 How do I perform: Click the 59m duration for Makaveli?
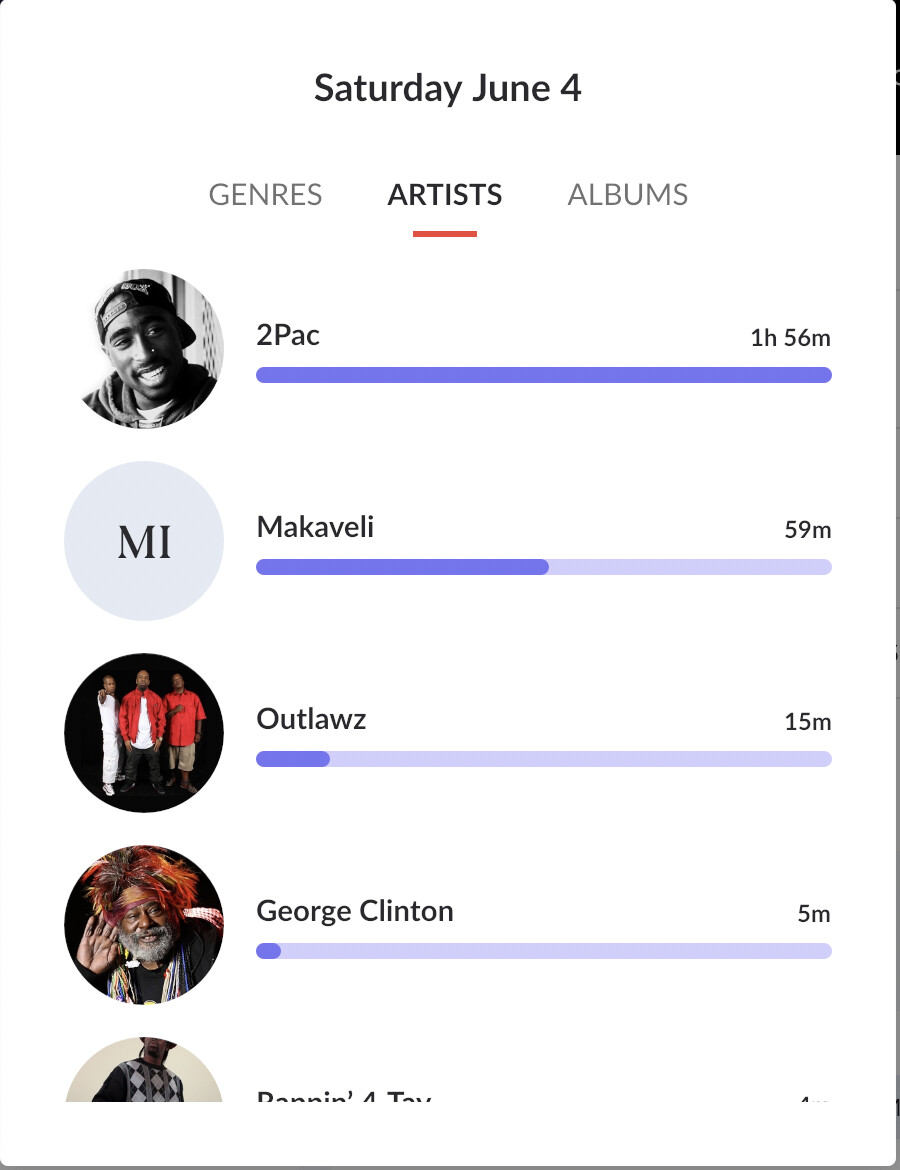coord(807,530)
